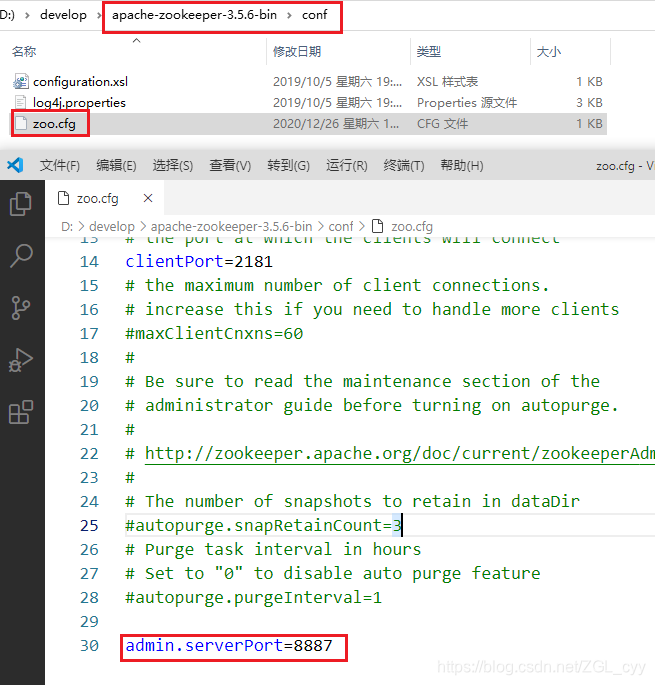
Task: Sort by 修改日期 column header
Action: 297,52
